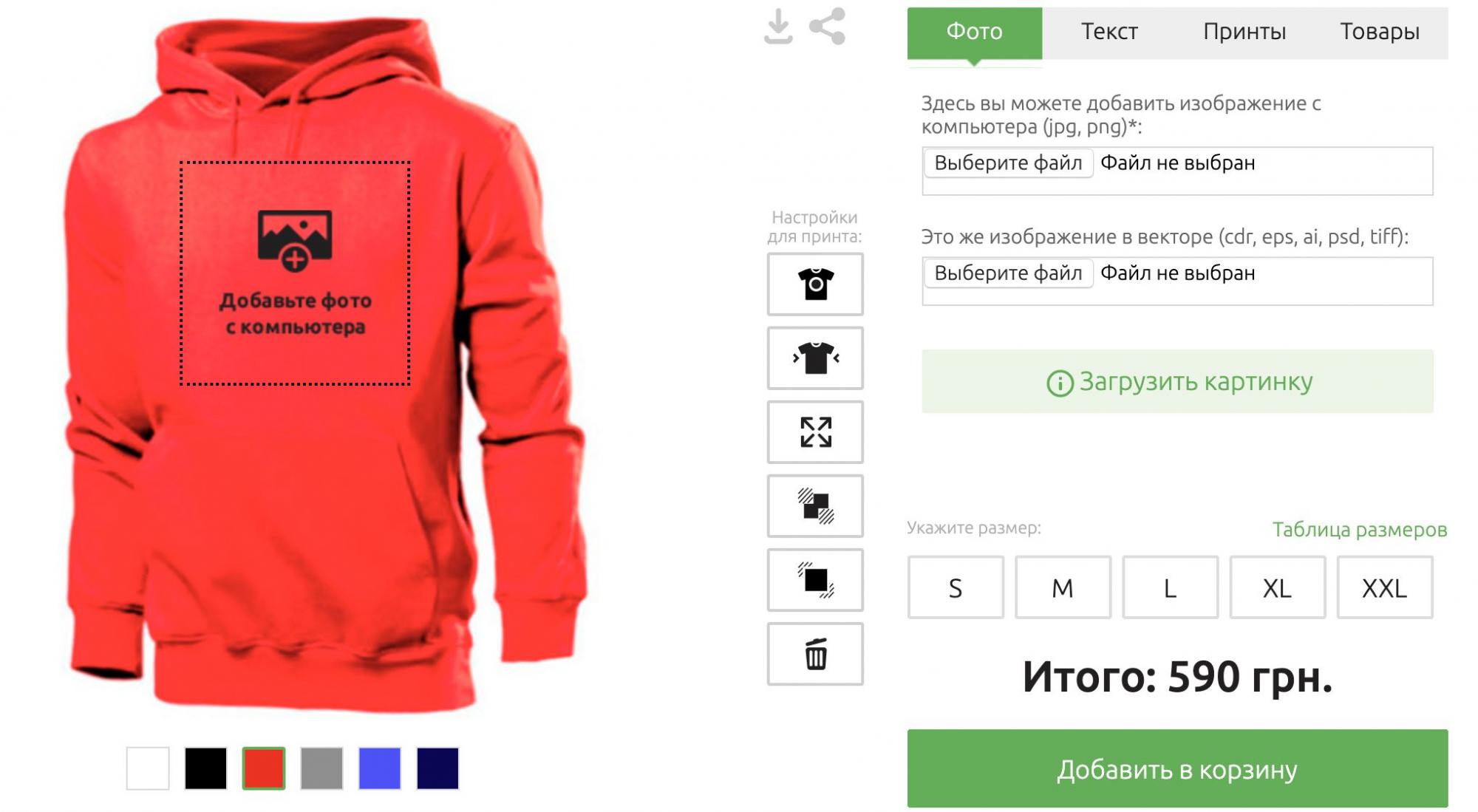Viewport: 1478px width, 812px height.
Task: Select the blue hoodie color swatch
Action: pos(380,768)
